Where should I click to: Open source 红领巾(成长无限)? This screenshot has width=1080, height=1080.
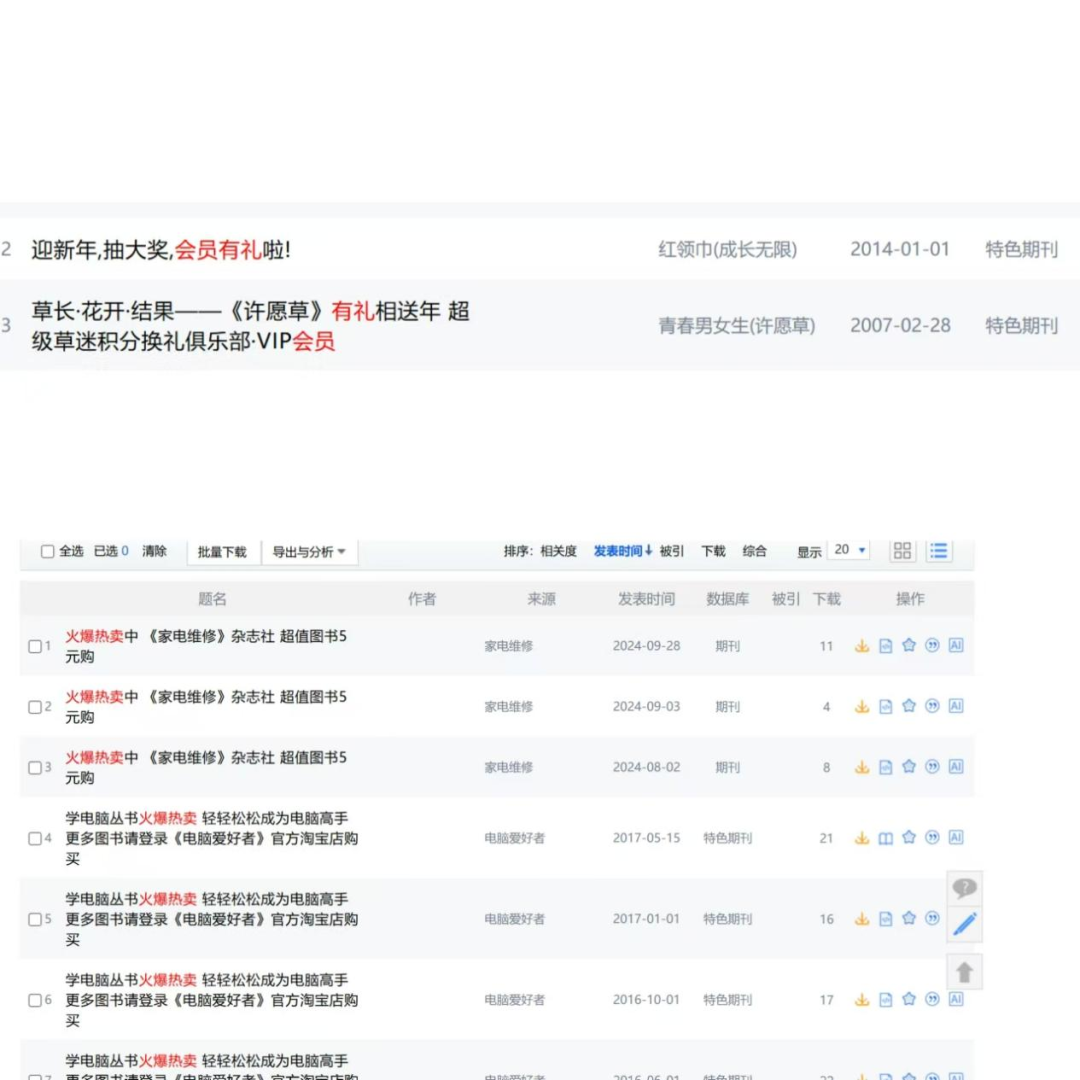[727, 249]
